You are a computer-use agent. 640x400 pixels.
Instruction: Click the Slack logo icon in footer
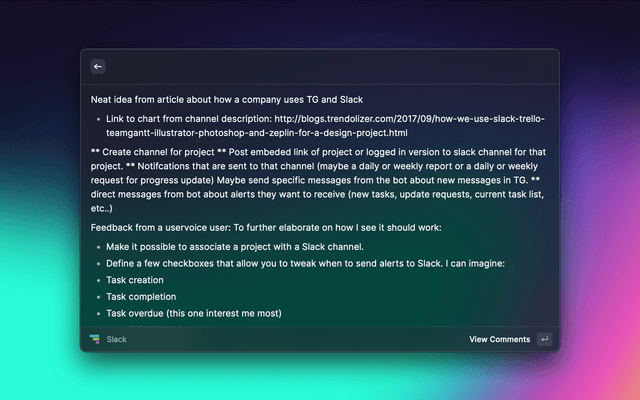(x=95, y=340)
